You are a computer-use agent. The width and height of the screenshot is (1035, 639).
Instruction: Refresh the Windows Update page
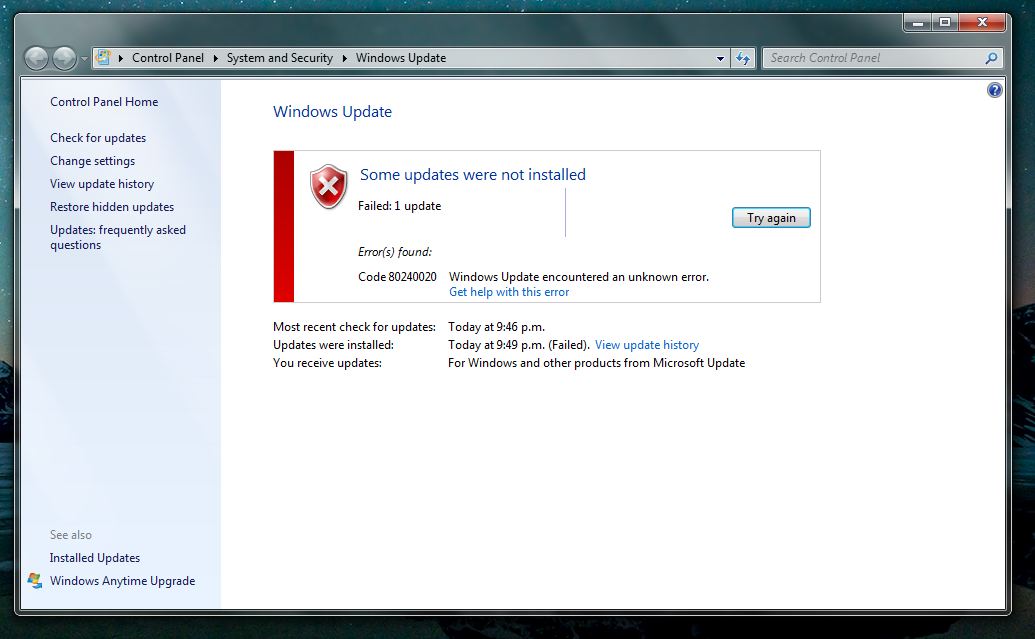pos(743,58)
